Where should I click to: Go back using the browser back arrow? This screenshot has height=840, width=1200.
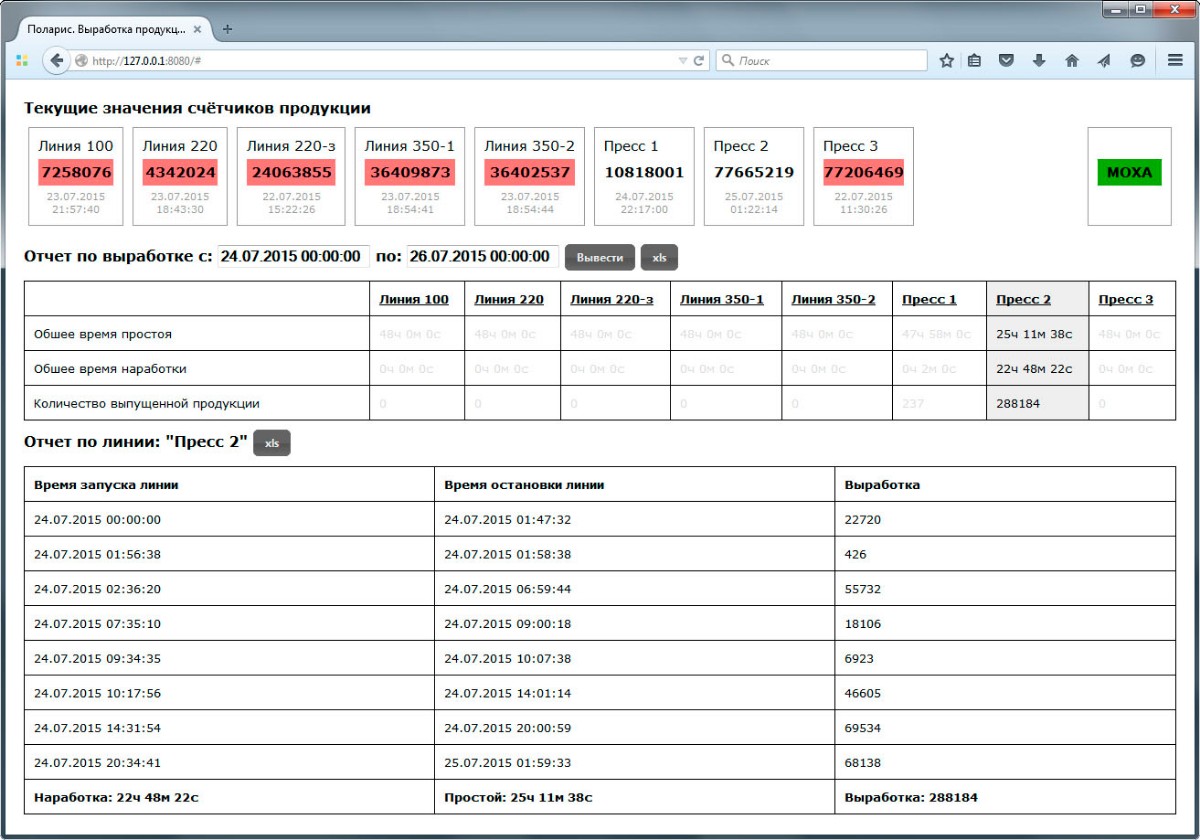pos(56,61)
